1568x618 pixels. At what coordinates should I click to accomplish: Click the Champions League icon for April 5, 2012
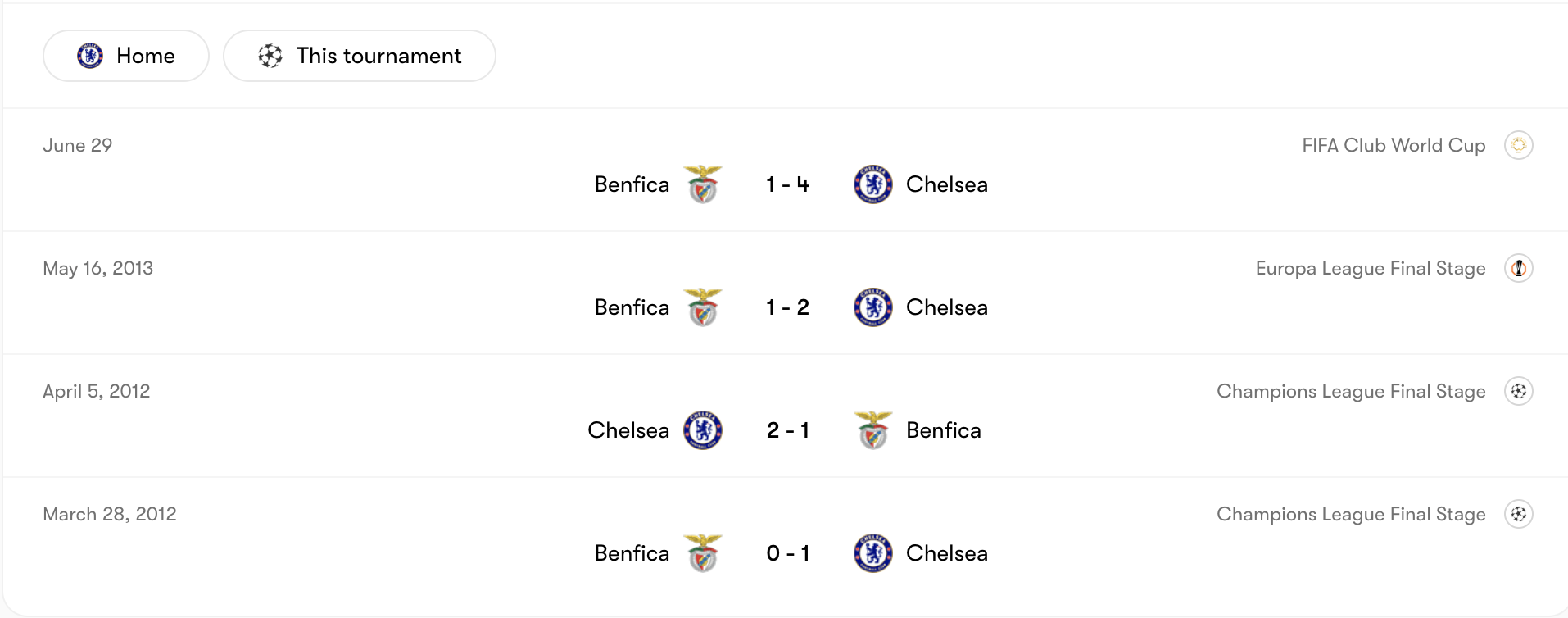[1518, 391]
